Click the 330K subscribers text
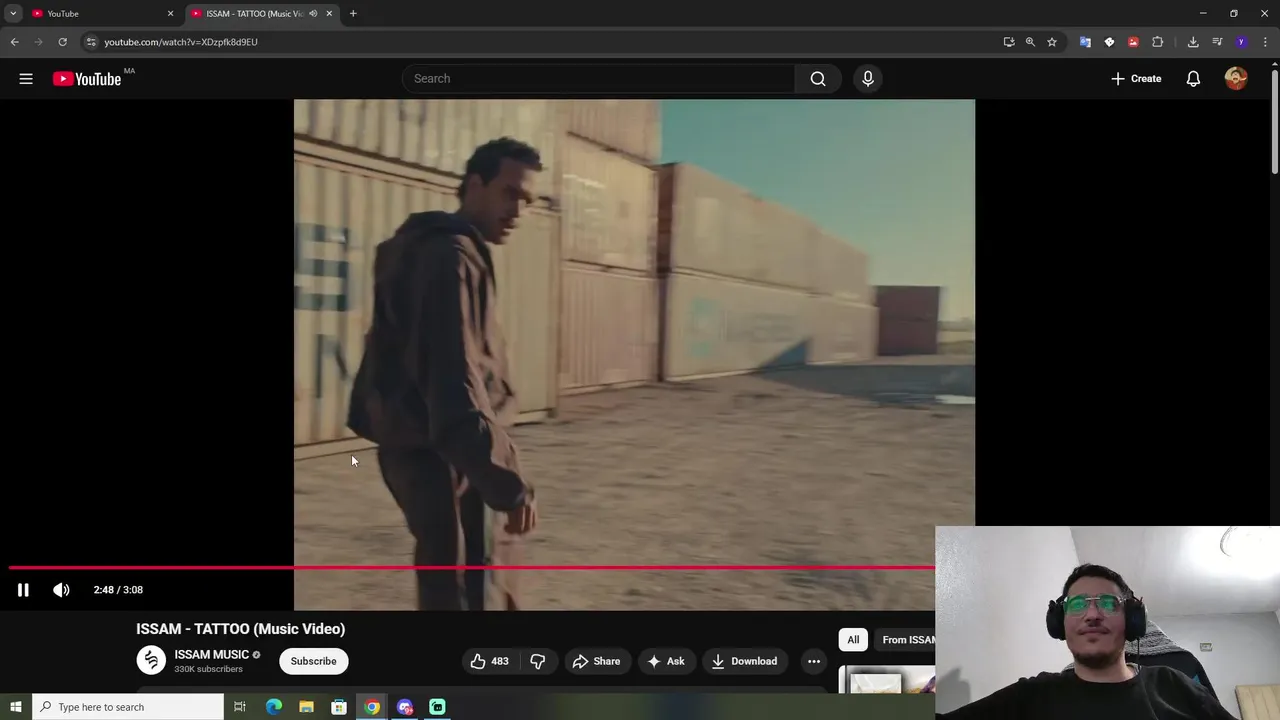Viewport: 1280px width, 720px height. [208, 669]
